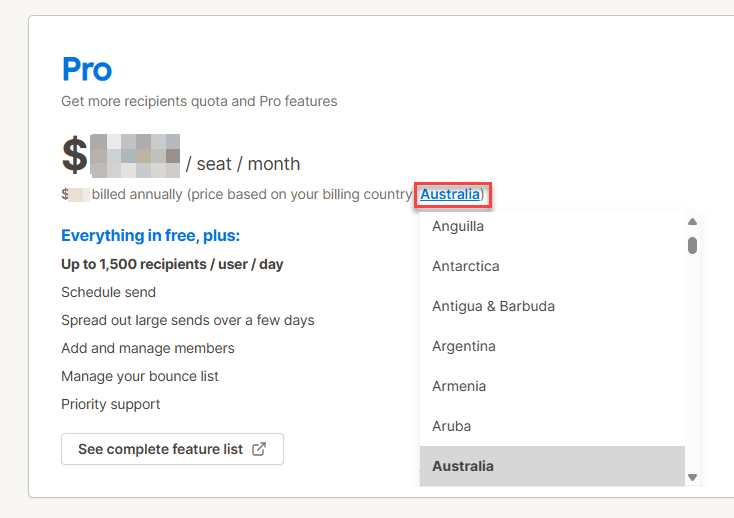The width and height of the screenshot is (734, 518).
Task: Click the scrollbar up arrow in country list
Action: (692, 222)
